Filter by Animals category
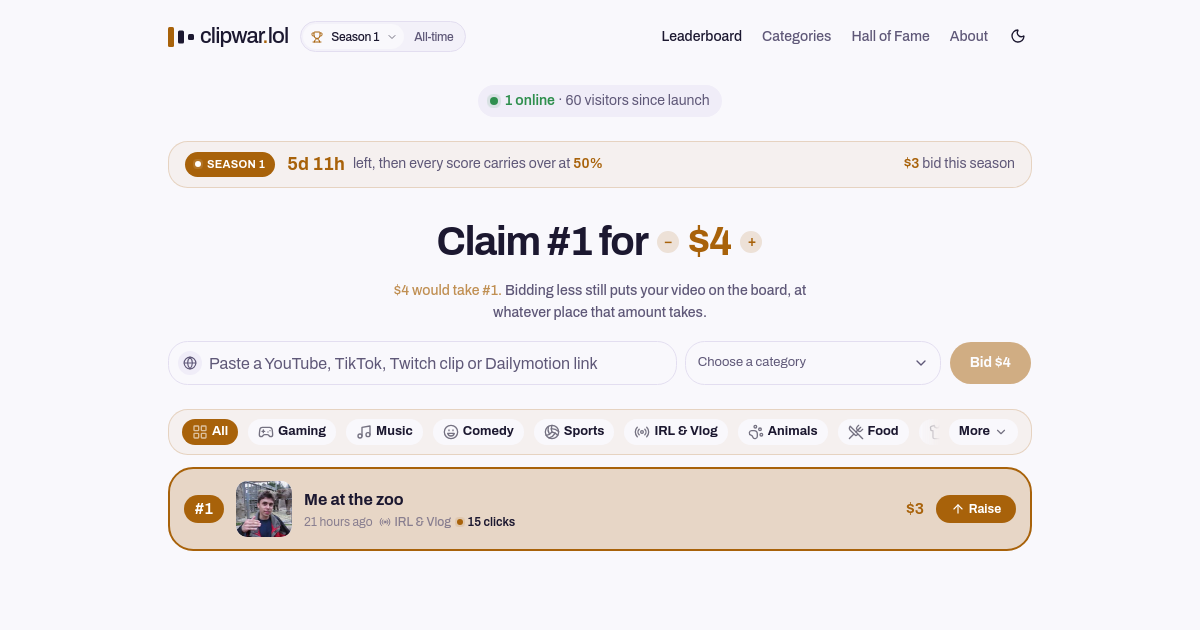This screenshot has height=630, width=1200. coord(783,431)
